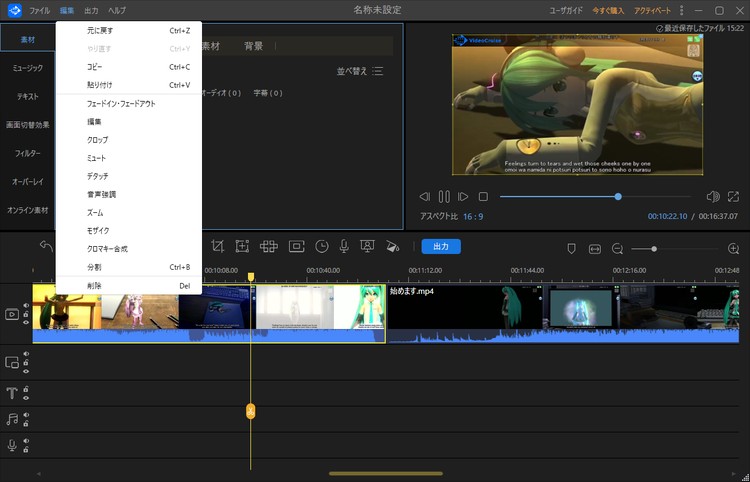The width and height of the screenshot is (750, 482).
Task: Click the scissors split handle on playhead
Action: click(250, 411)
